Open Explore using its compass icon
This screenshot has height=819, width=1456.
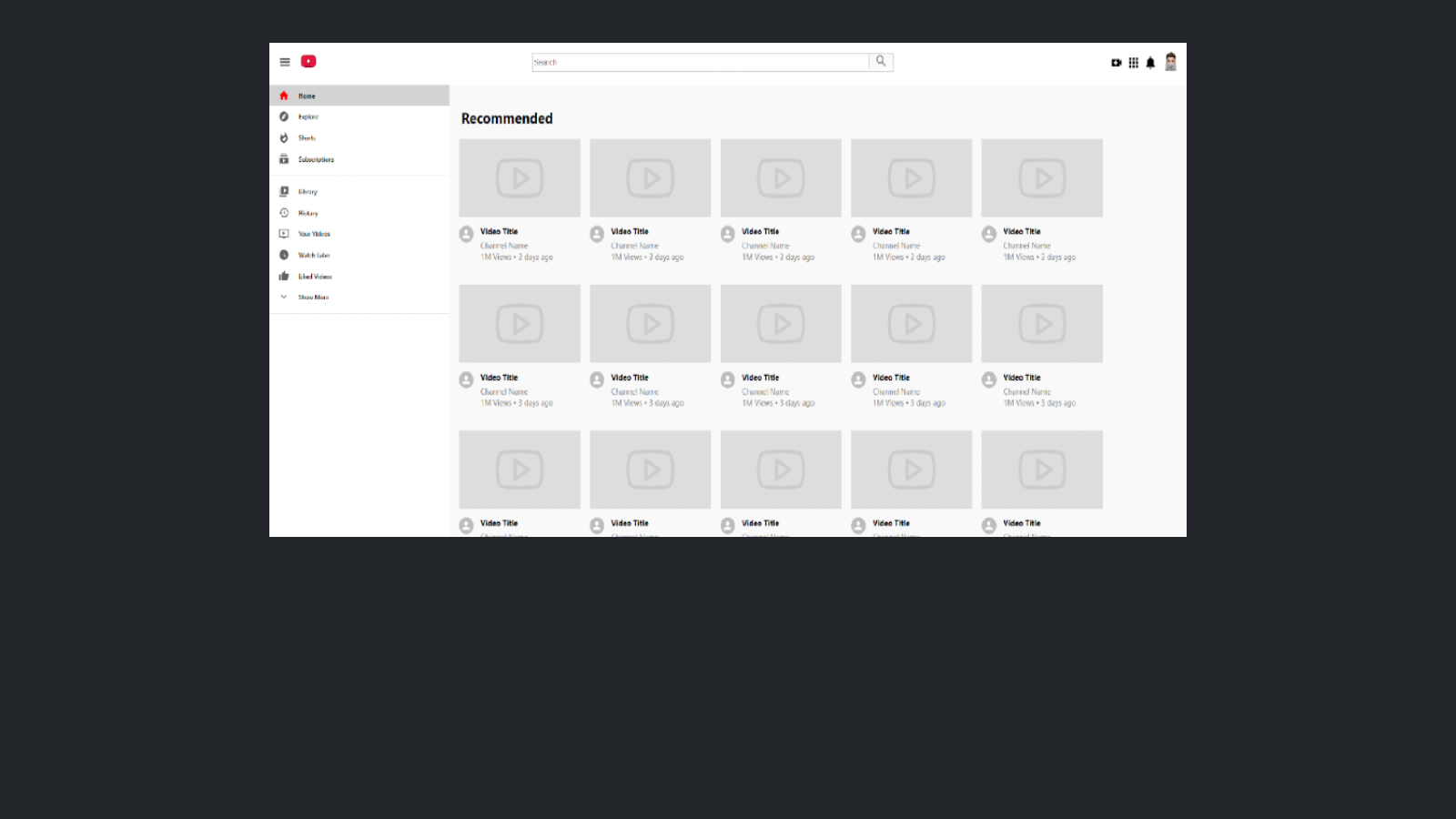(284, 116)
